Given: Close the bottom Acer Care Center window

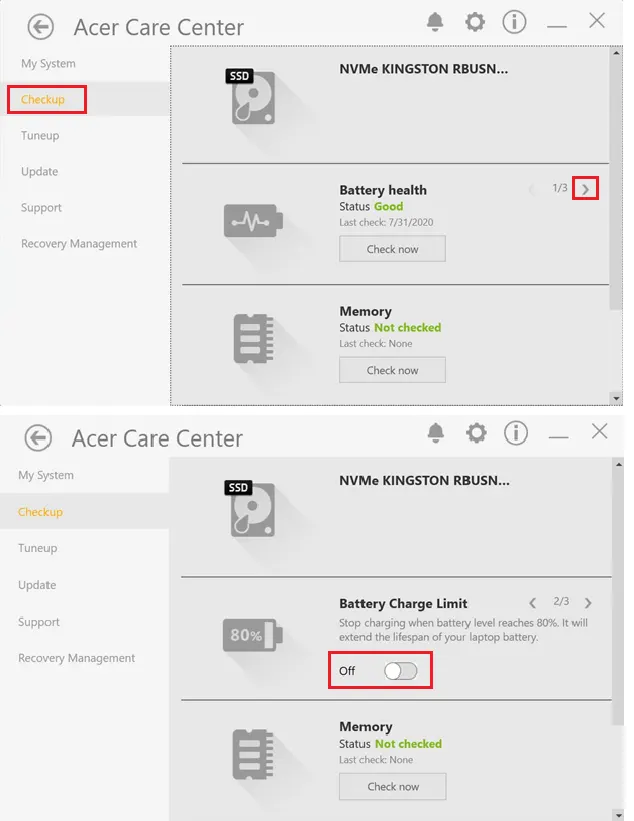Looking at the screenshot, I should pyautogui.click(x=599, y=431).
